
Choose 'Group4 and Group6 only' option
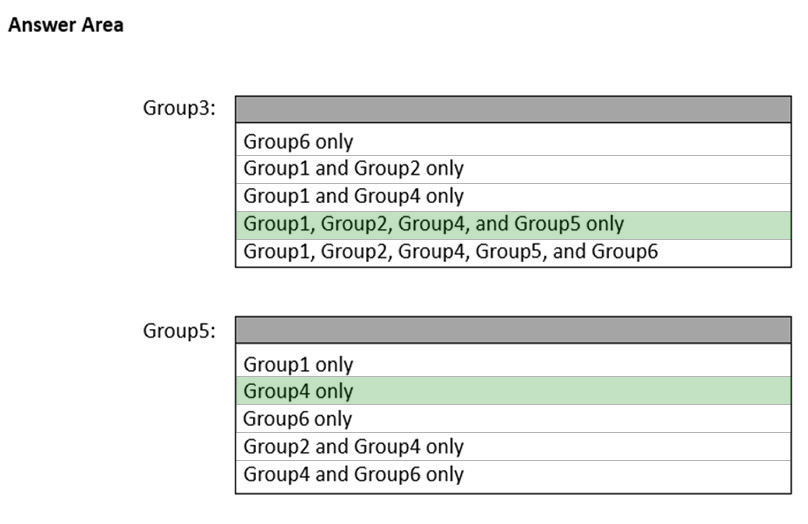click(x=353, y=473)
